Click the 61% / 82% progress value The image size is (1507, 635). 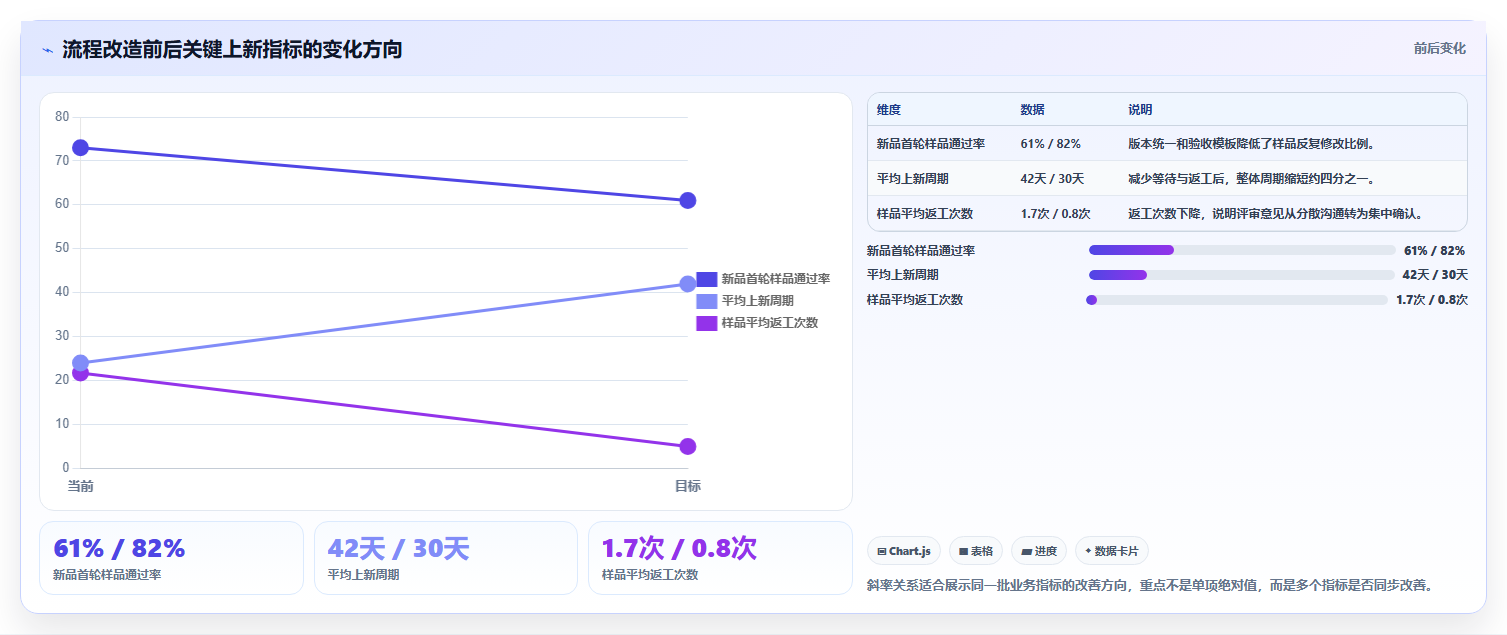click(x=1435, y=251)
